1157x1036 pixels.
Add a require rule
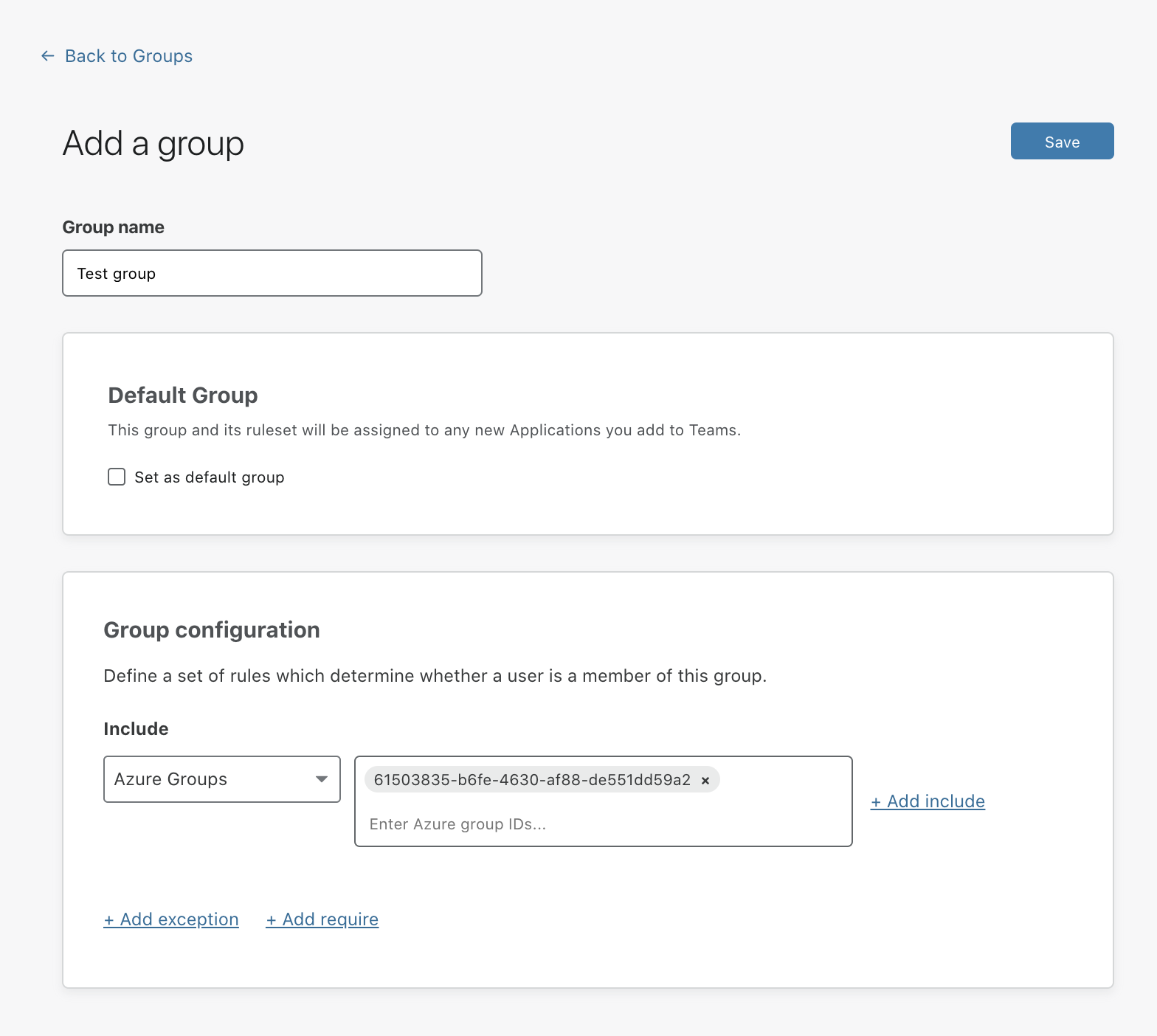(x=322, y=919)
